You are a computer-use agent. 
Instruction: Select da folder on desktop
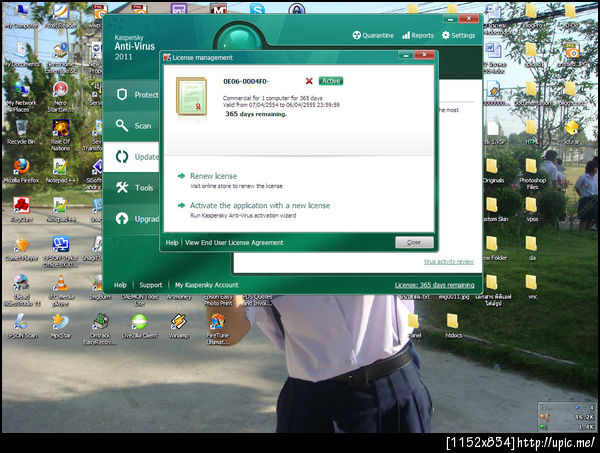click(532, 248)
